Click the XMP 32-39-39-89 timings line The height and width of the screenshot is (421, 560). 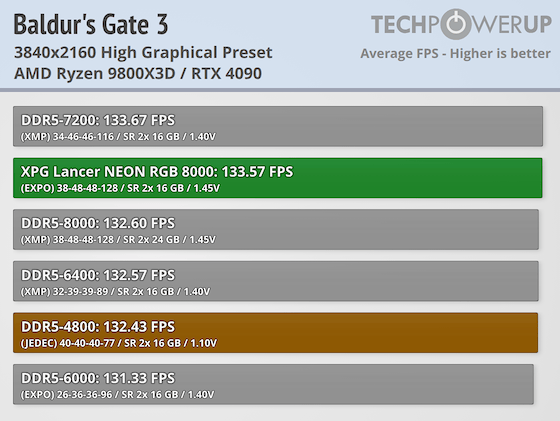(x=115, y=292)
